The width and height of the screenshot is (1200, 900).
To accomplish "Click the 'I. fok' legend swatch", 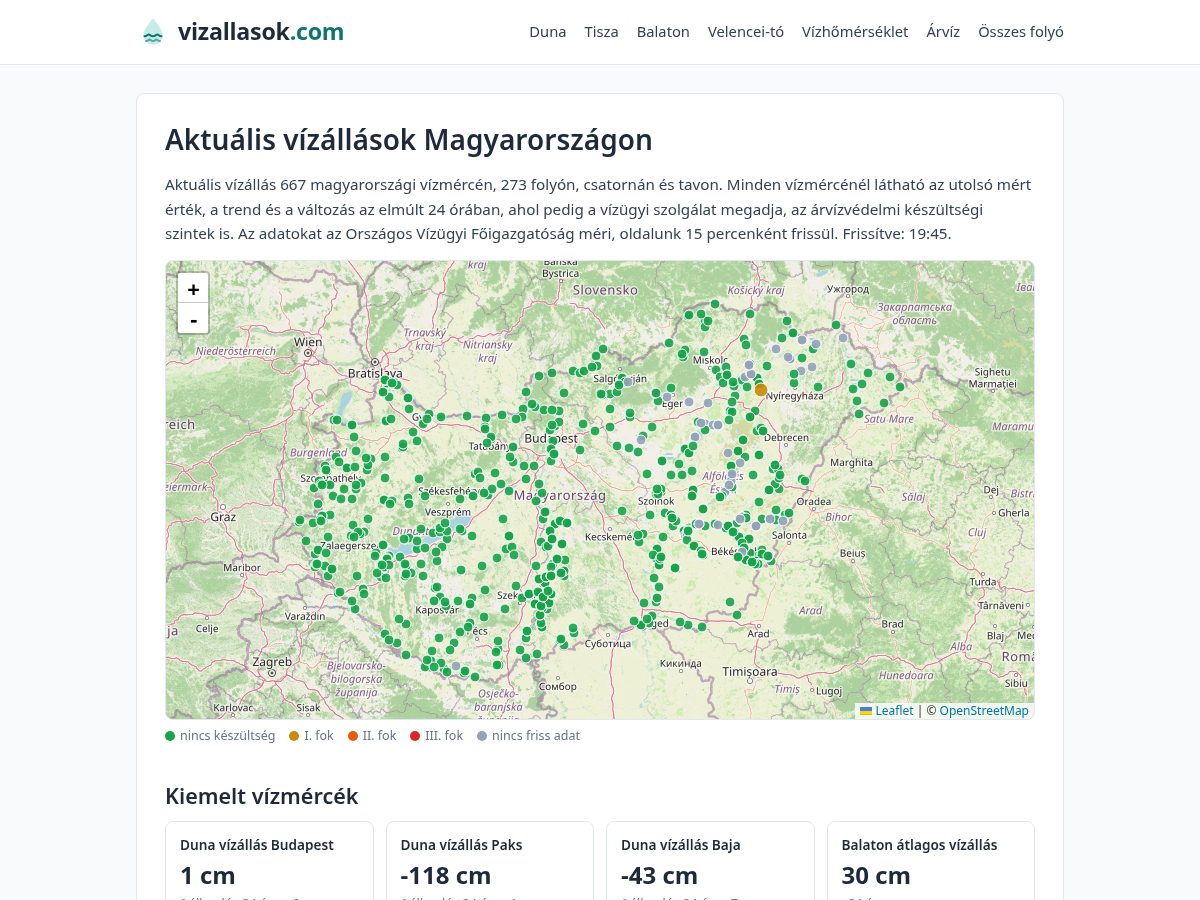I will coord(294,736).
